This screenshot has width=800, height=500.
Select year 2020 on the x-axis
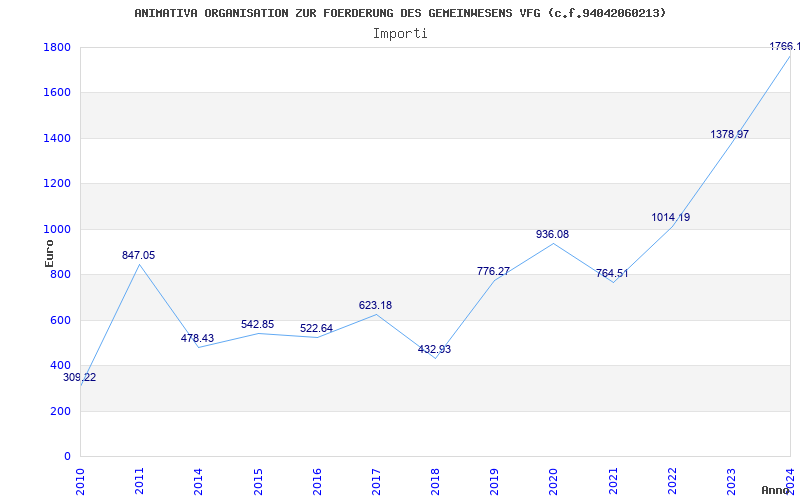point(553,479)
